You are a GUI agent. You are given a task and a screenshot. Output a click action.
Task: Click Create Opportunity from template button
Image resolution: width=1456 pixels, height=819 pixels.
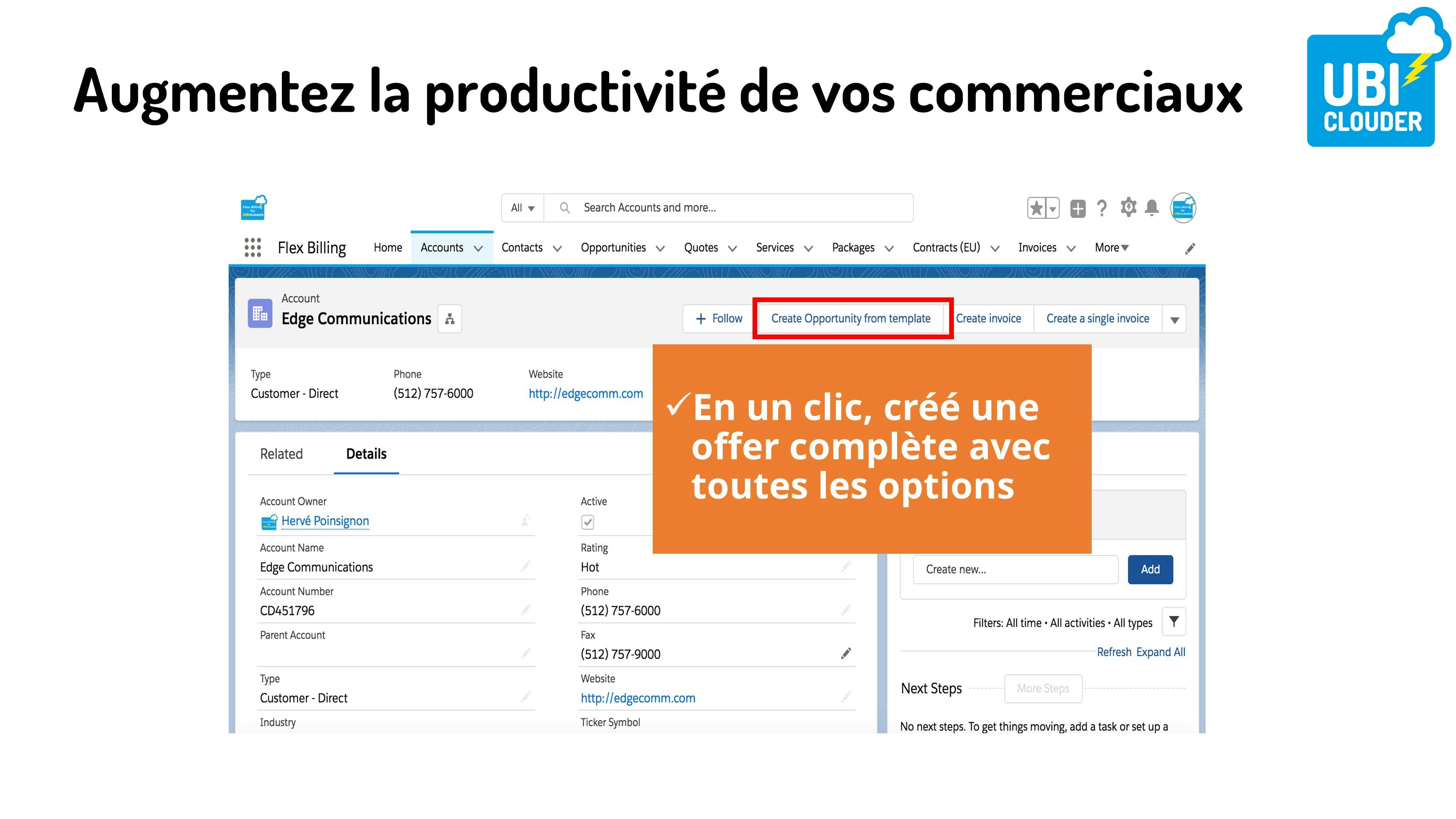click(851, 319)
